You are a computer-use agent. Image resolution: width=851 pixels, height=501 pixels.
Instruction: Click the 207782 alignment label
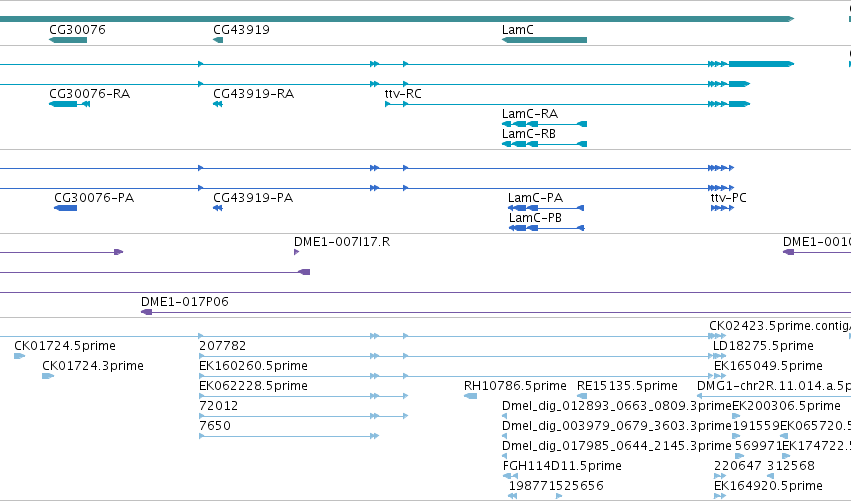click(x=223, y=346)
